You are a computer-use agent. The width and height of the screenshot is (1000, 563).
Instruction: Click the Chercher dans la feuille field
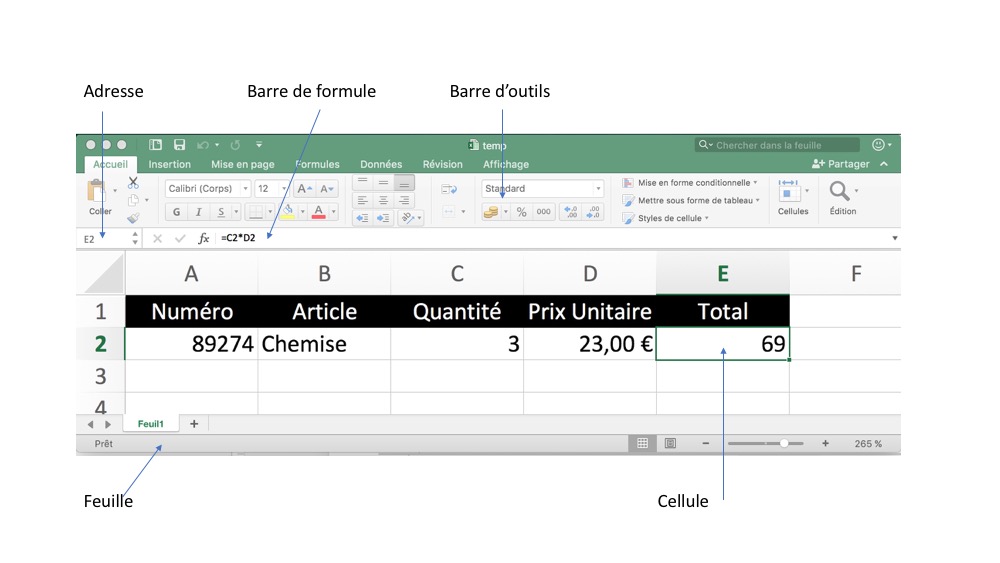pyautogui.click(x=777, y=145)
